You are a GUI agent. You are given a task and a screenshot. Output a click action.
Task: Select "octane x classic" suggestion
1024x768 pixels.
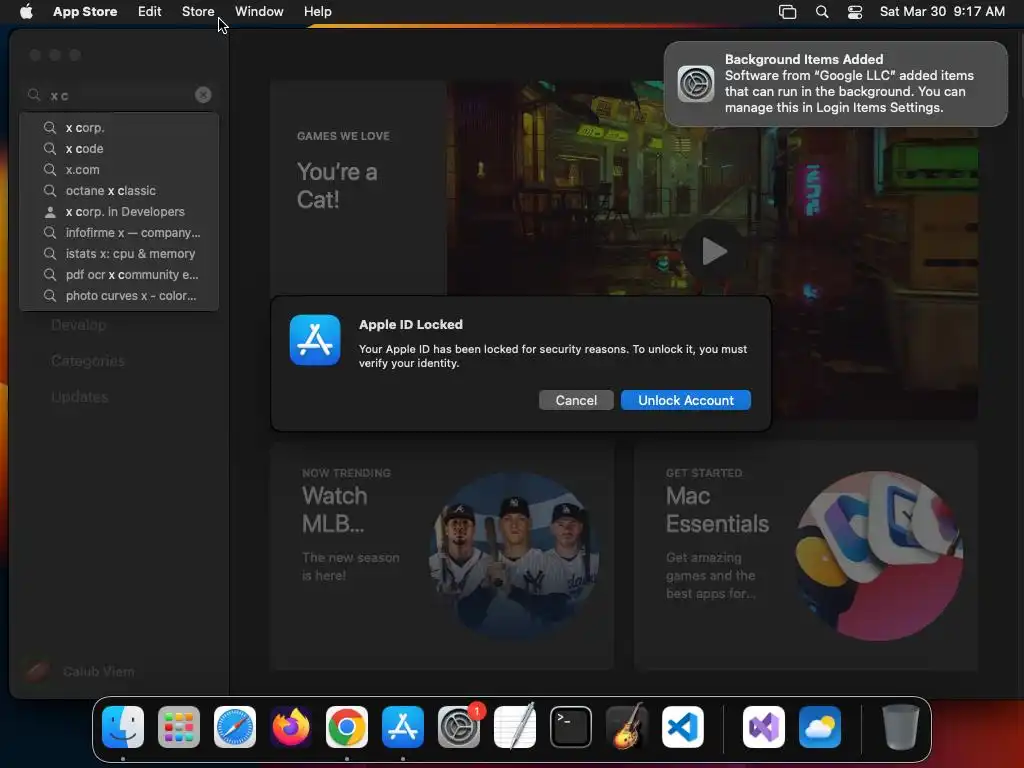point(119,191)
